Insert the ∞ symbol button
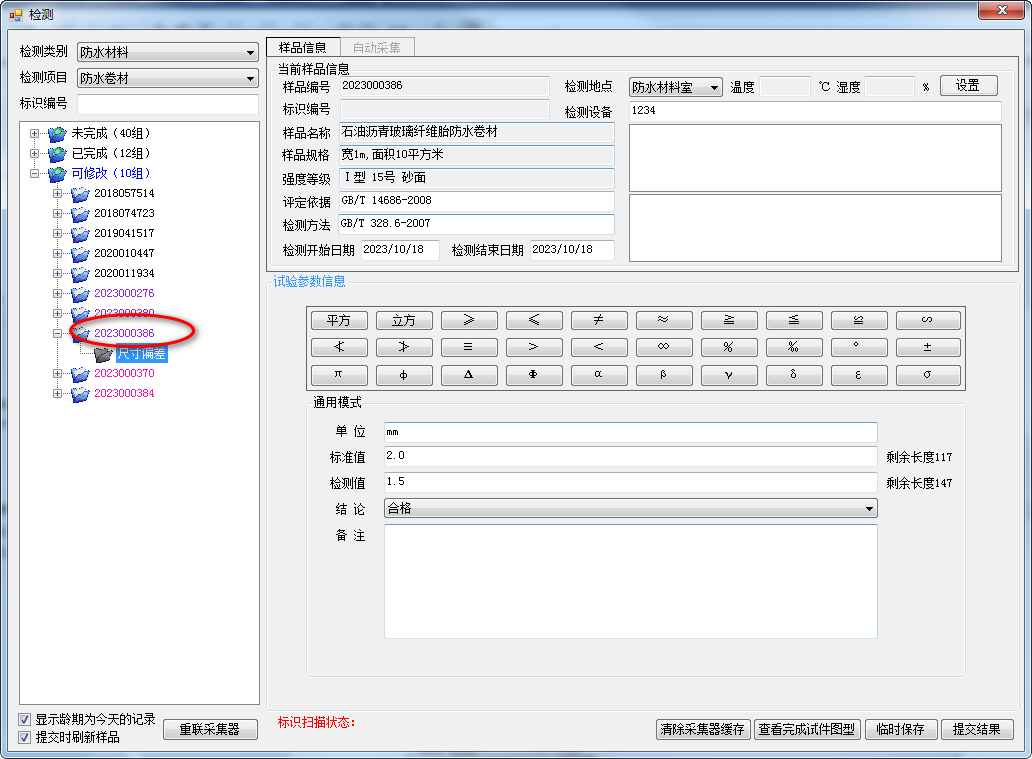 click(663, 348)
